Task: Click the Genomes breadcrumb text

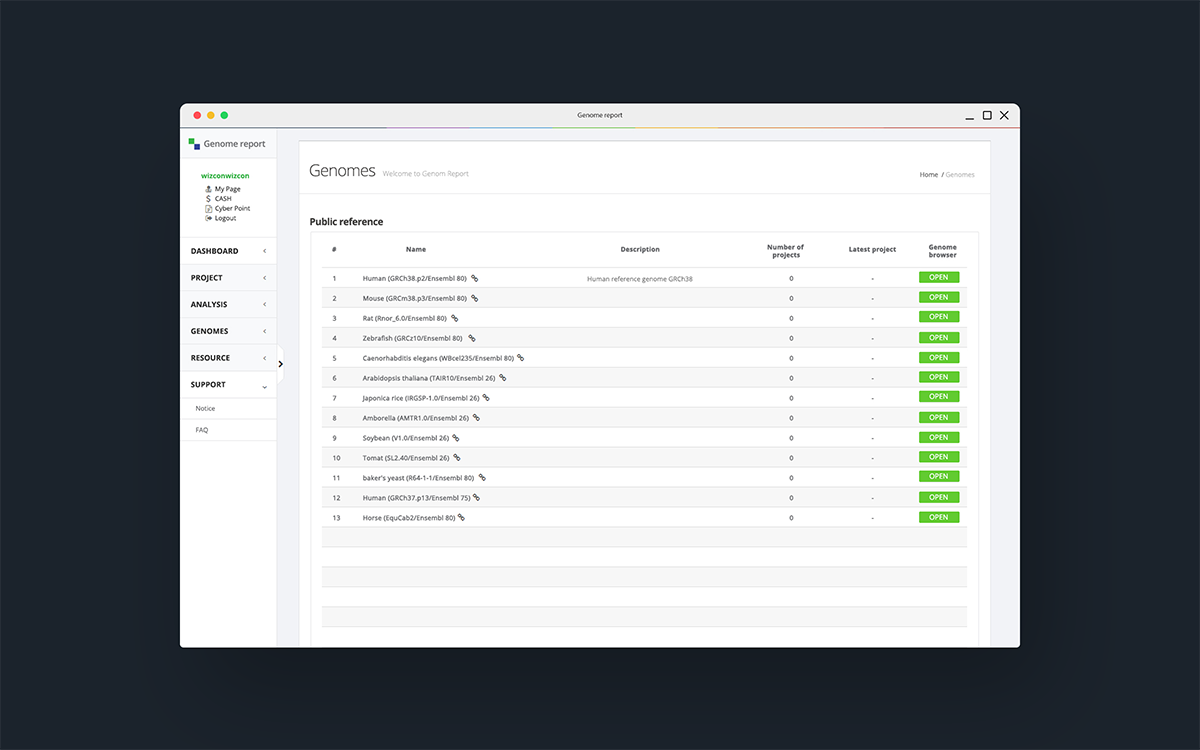Action: [x=960, y=175]
